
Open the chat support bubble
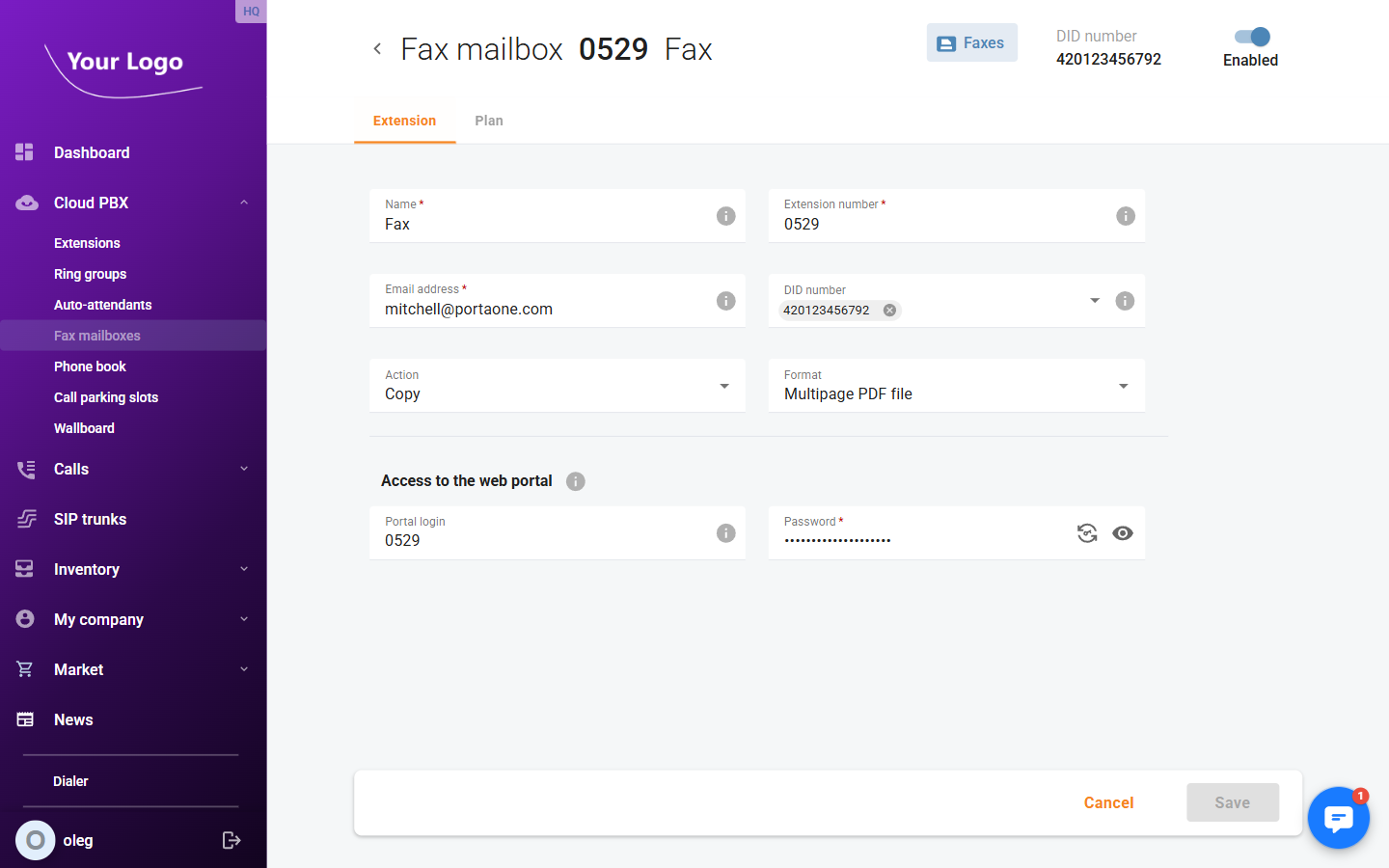[x=1339, y=818]
